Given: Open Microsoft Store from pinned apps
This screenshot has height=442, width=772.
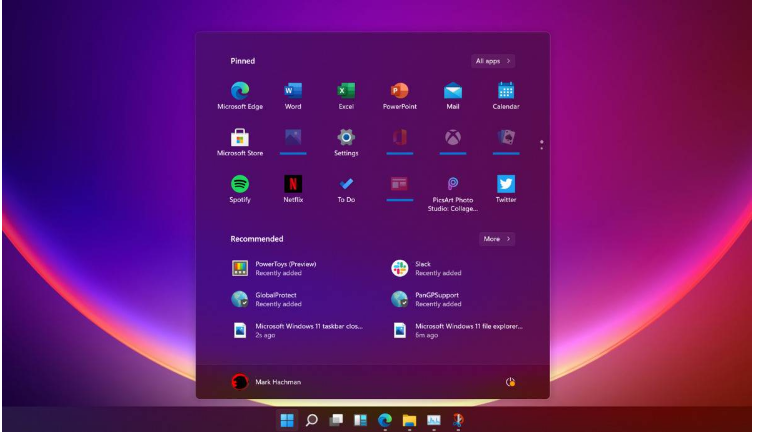Looking at the screenshot, I should (x=240, y=139).
